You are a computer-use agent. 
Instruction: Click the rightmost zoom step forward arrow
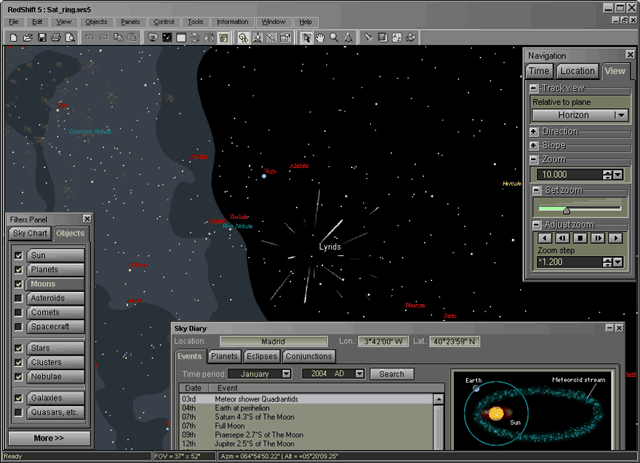point(617,238)
